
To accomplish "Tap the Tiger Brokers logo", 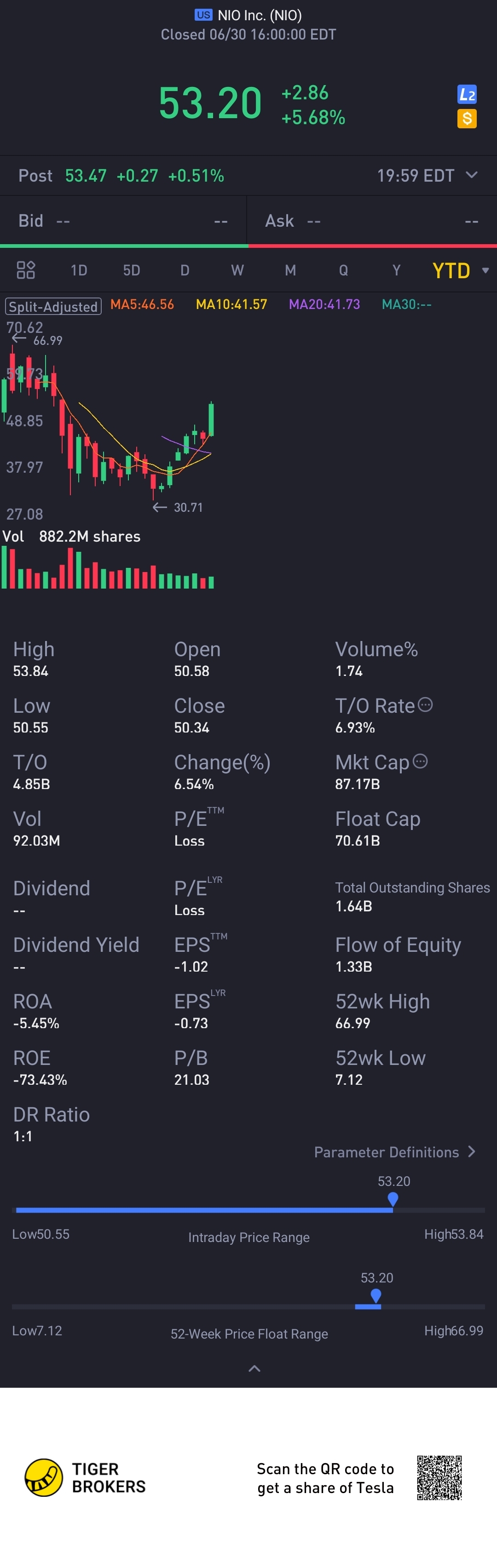I will [85, 1477].
